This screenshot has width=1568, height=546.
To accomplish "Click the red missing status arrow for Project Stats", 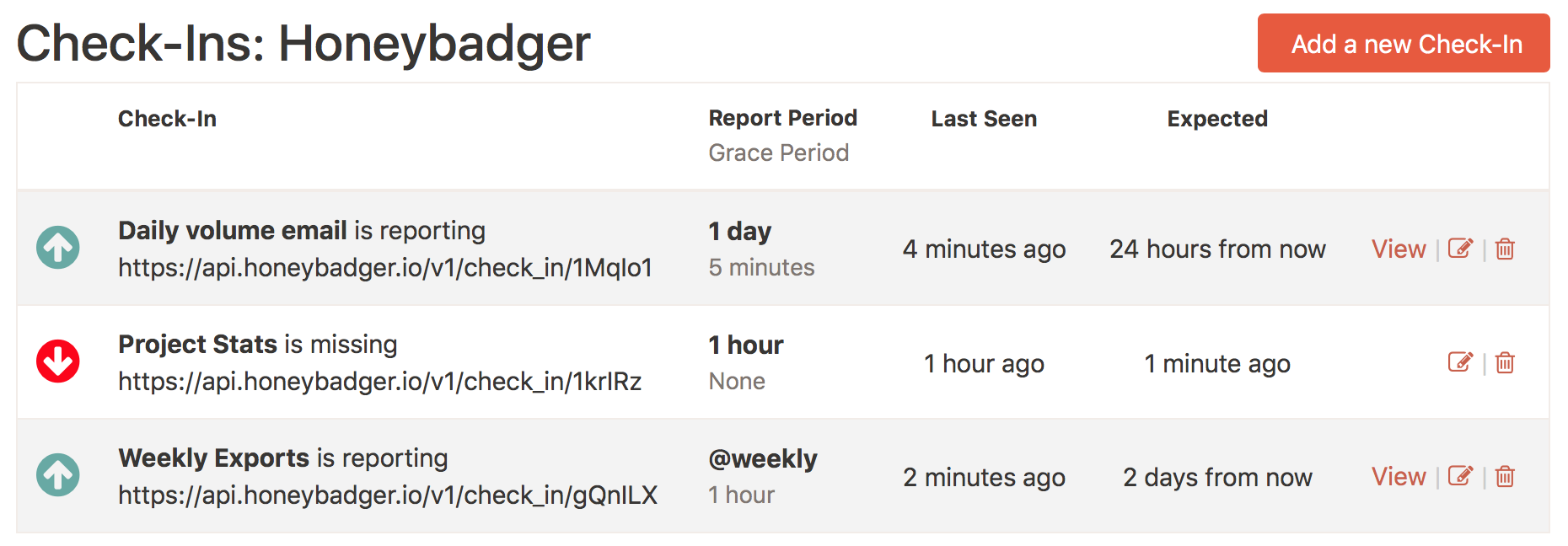I will tap(57, 362).
